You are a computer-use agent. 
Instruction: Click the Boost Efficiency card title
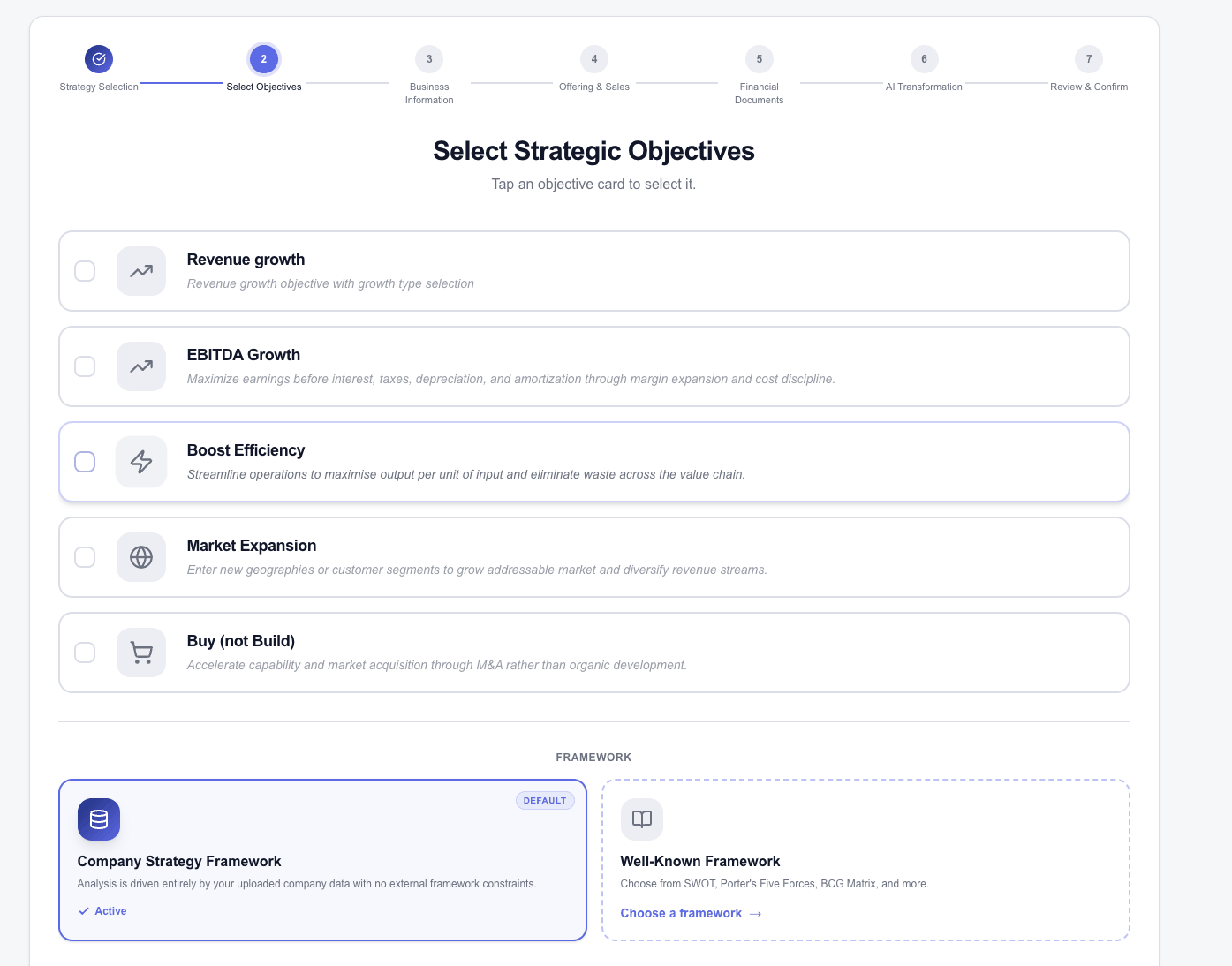click(246, 450)
